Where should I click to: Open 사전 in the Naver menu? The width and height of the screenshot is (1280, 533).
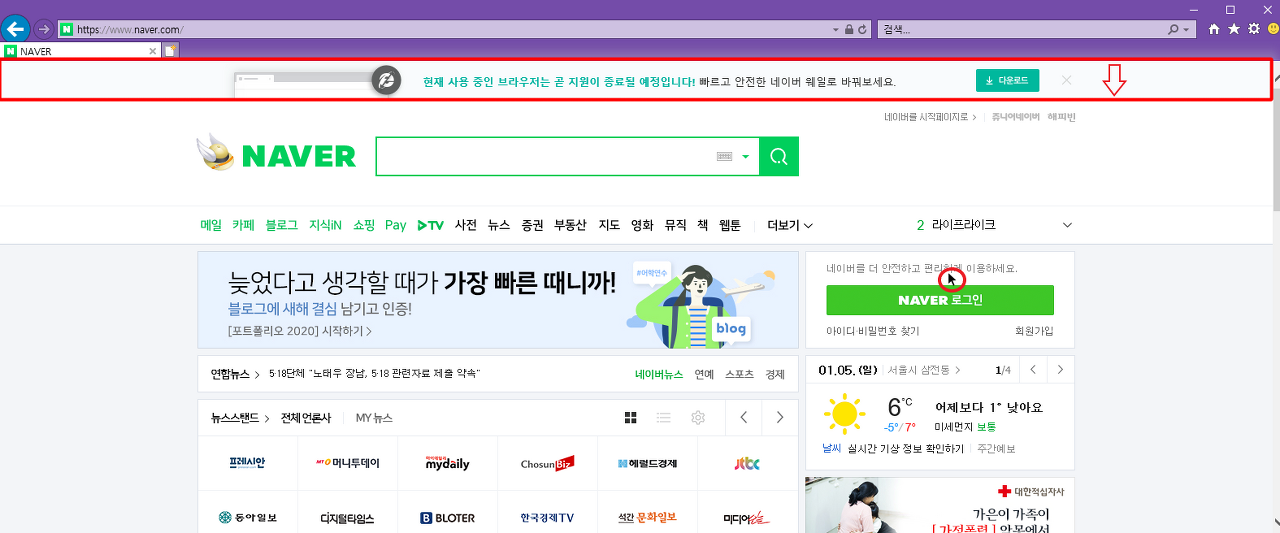pyautogui.click(x=466, y=225)
